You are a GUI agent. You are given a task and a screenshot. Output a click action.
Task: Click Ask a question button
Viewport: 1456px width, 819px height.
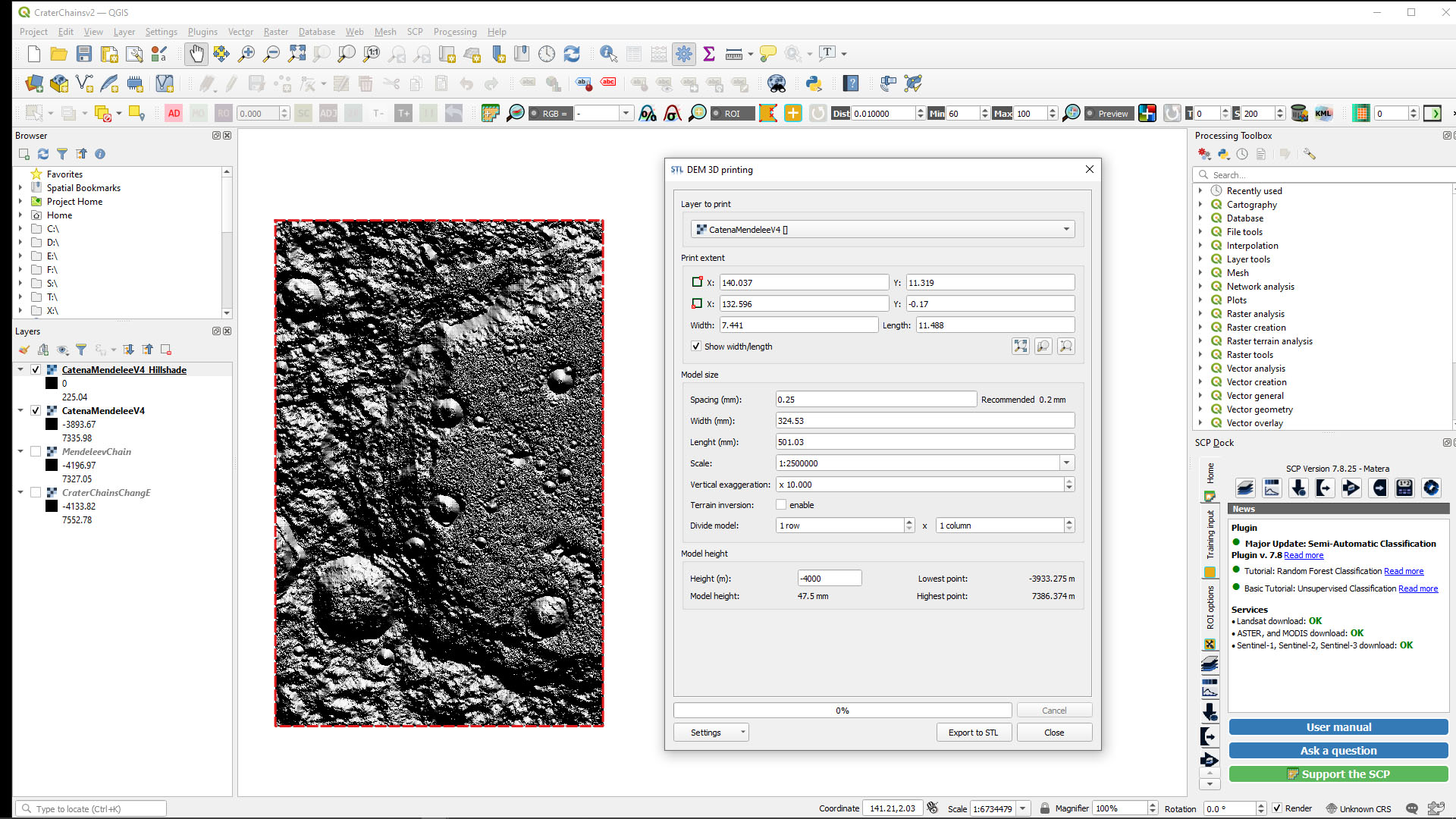click(x=1338, y=751)
